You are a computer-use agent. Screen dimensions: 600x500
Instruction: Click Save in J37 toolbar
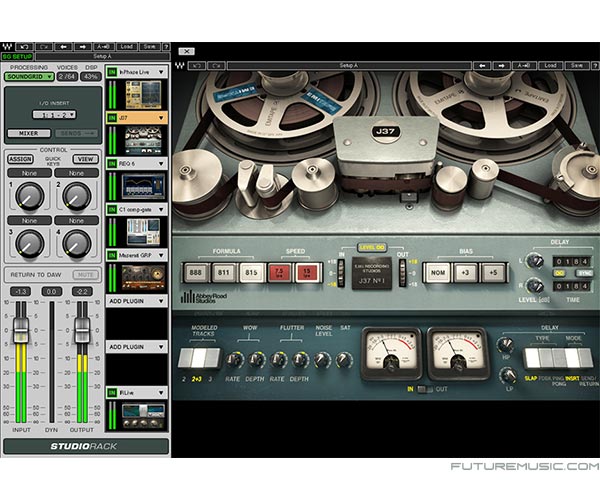pos(577,65)
